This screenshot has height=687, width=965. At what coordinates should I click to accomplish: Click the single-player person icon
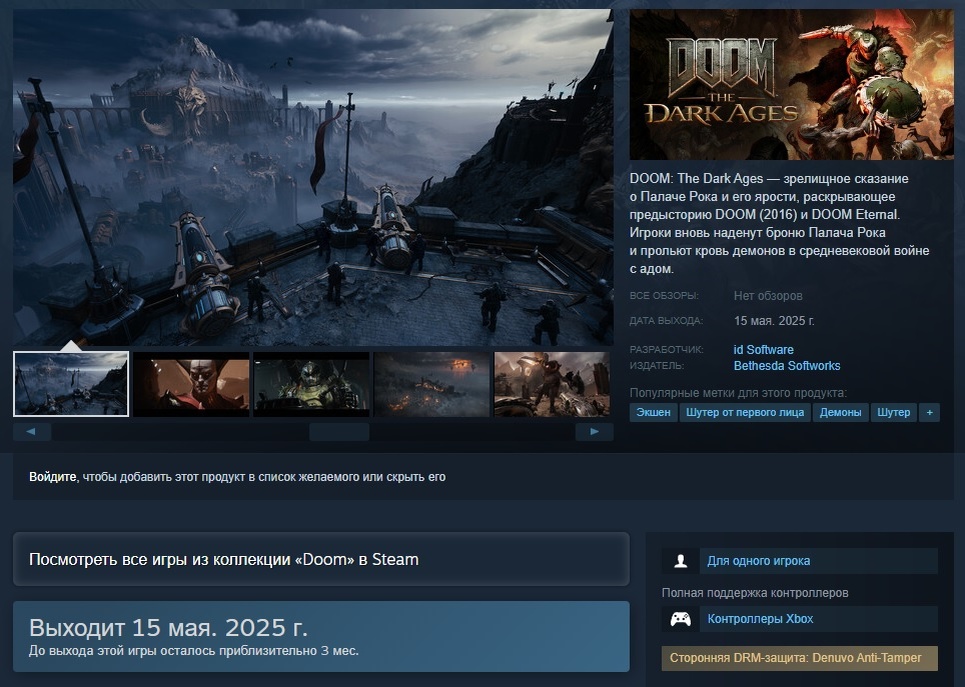[x=681, y=561]
